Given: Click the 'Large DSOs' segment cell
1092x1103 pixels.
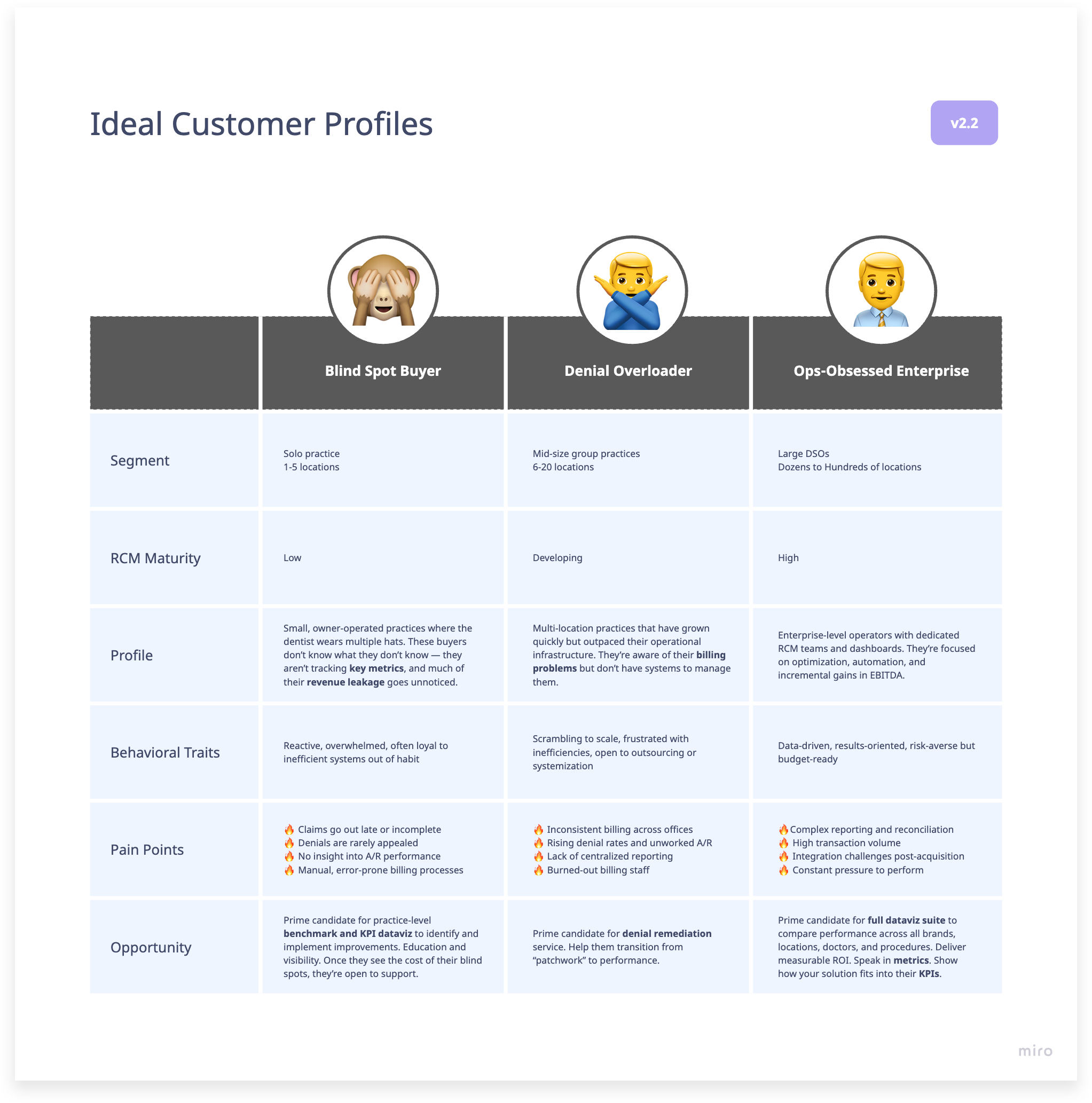Looking at the screenshot, I should pyautogui.click(x=877, y=460).
